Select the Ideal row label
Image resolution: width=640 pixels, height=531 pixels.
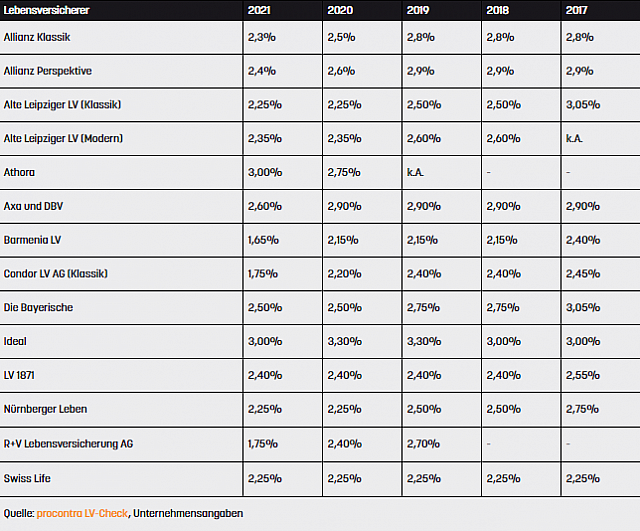coord(17,341)
